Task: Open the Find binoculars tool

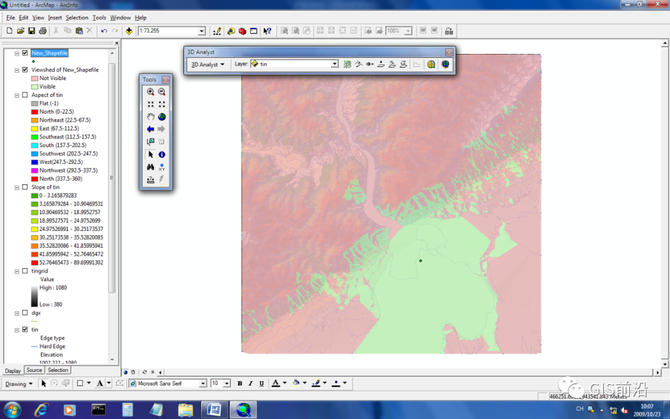Action: tap(150, 167)
